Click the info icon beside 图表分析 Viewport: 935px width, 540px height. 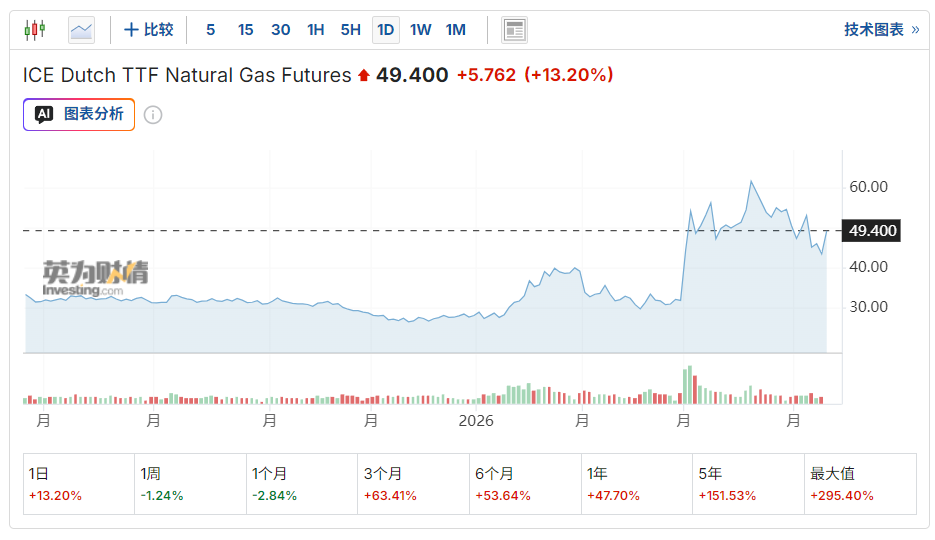153,114
